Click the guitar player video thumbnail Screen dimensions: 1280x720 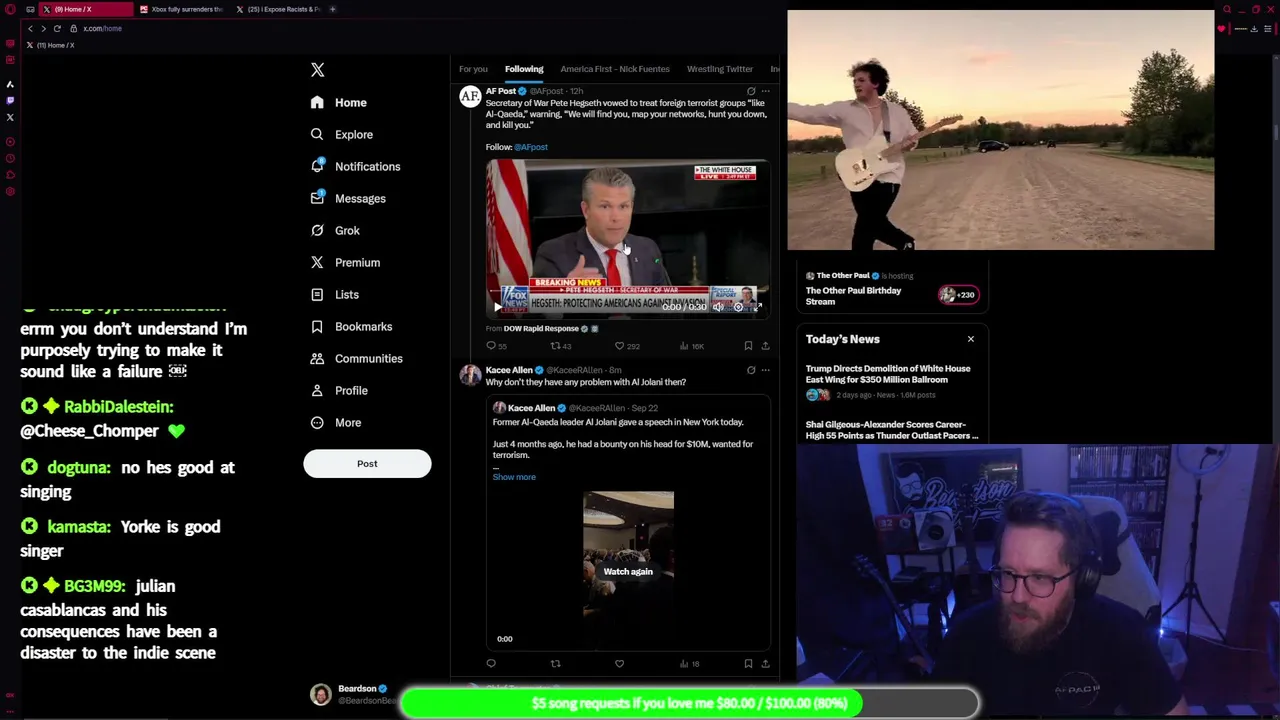[x=1001, y=130]
